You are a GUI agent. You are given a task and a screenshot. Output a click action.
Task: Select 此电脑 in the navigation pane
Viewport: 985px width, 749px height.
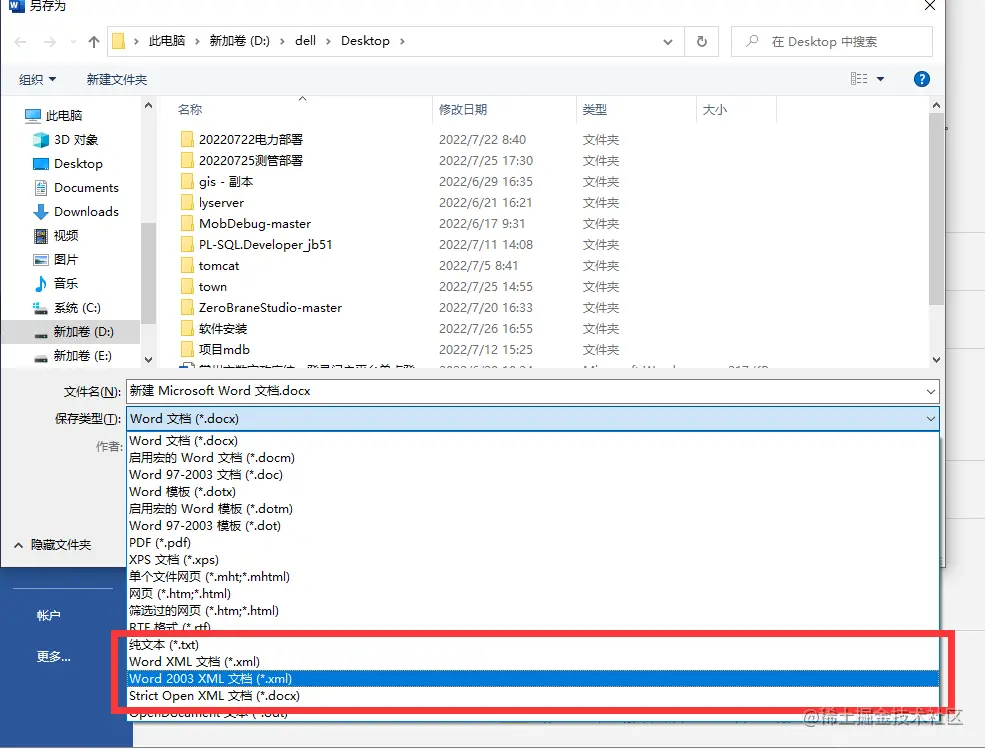pyautogui.click(x=54, y=116)
